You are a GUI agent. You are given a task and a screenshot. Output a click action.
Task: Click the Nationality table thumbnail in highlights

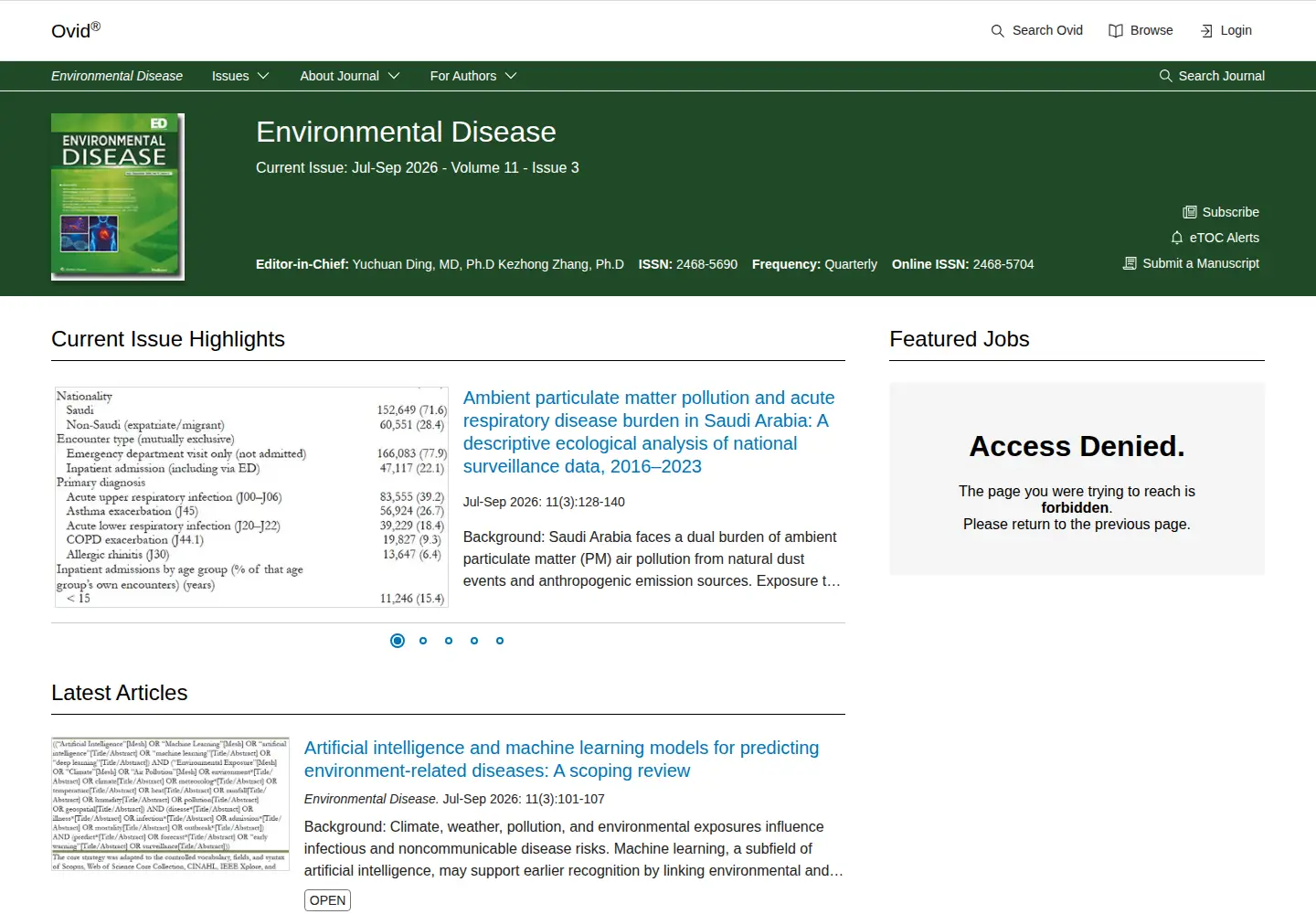(251, 497)
